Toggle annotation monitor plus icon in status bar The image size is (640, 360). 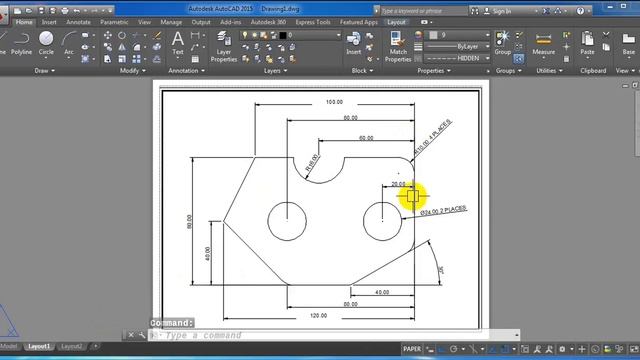point(582,349)
